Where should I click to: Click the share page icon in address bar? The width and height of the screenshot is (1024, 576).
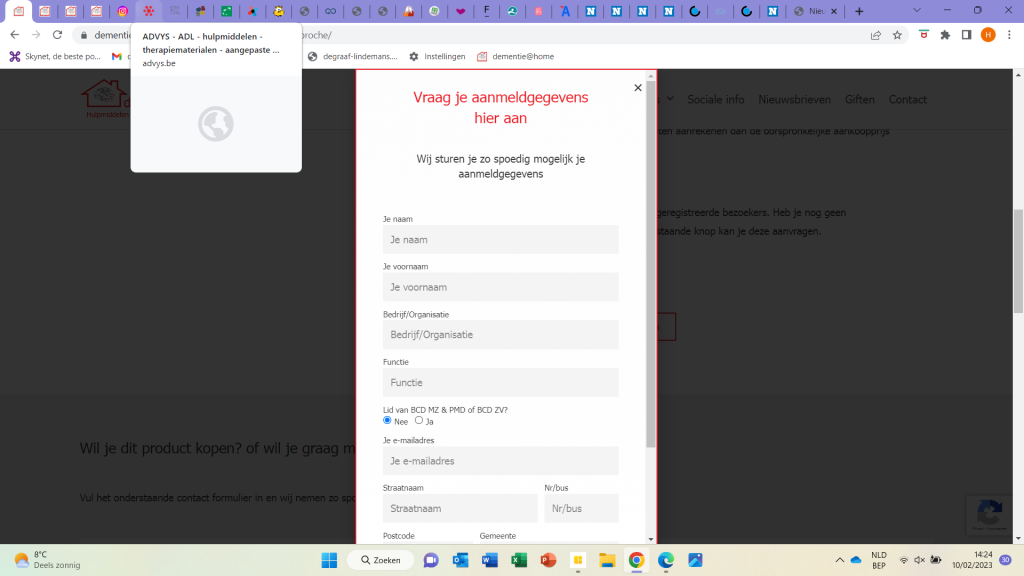[x=875, y=35]
